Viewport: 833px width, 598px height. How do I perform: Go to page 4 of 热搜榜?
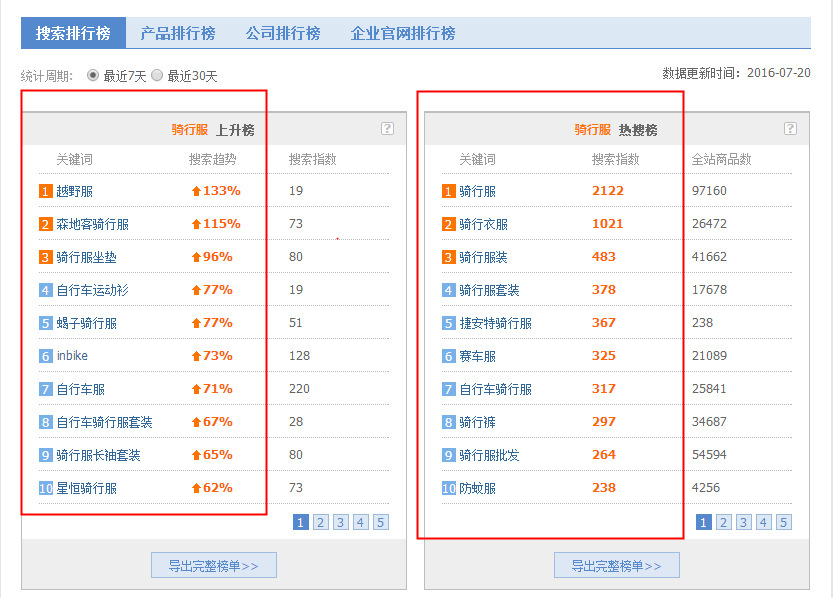(763, 522)
